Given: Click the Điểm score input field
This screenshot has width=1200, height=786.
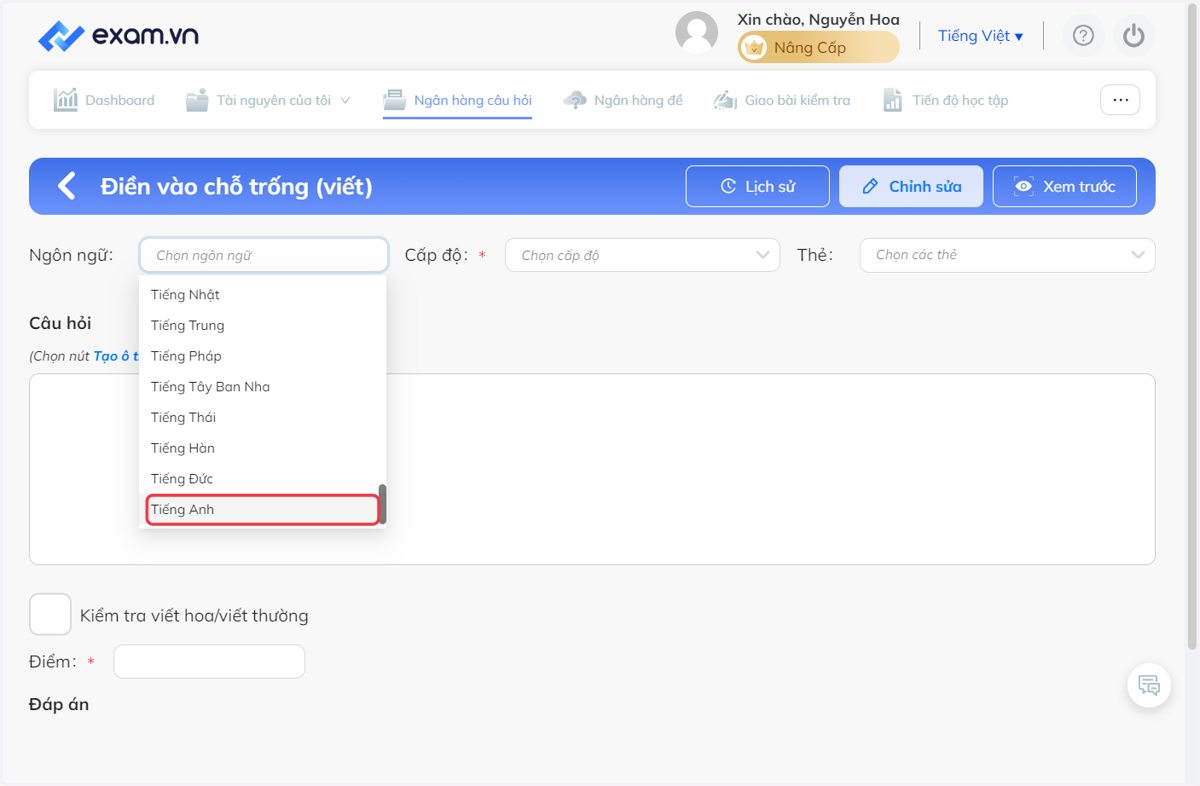Looking at the screenshot, I should coord(209,662).
